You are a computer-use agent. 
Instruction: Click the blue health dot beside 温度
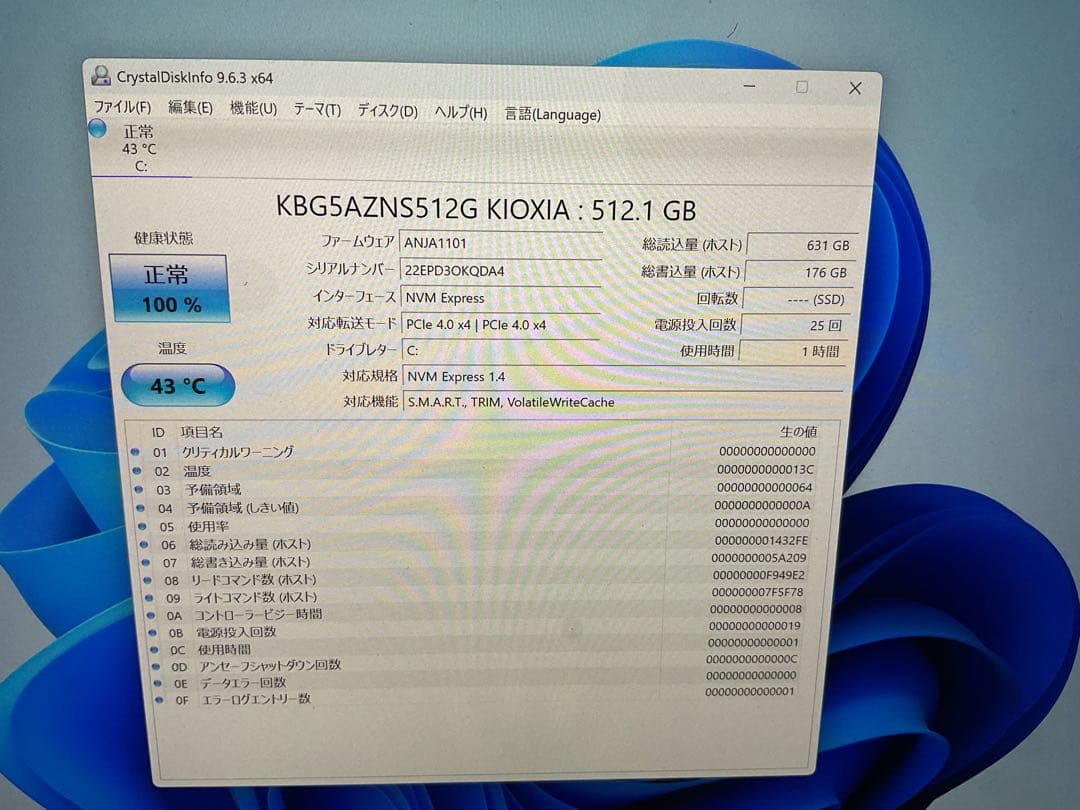coord(137,470)
